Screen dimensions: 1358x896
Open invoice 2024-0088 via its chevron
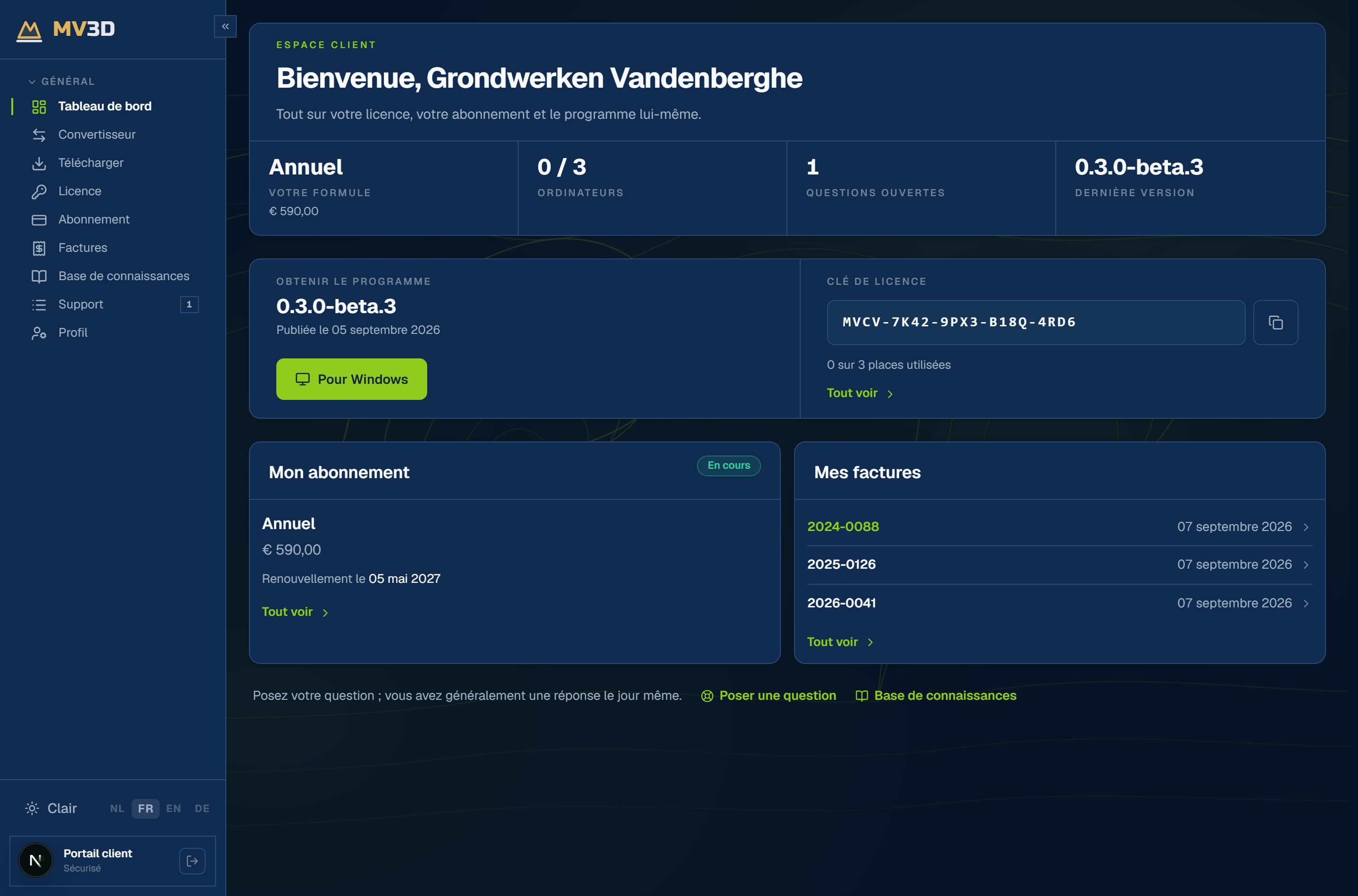[1306, 527]
